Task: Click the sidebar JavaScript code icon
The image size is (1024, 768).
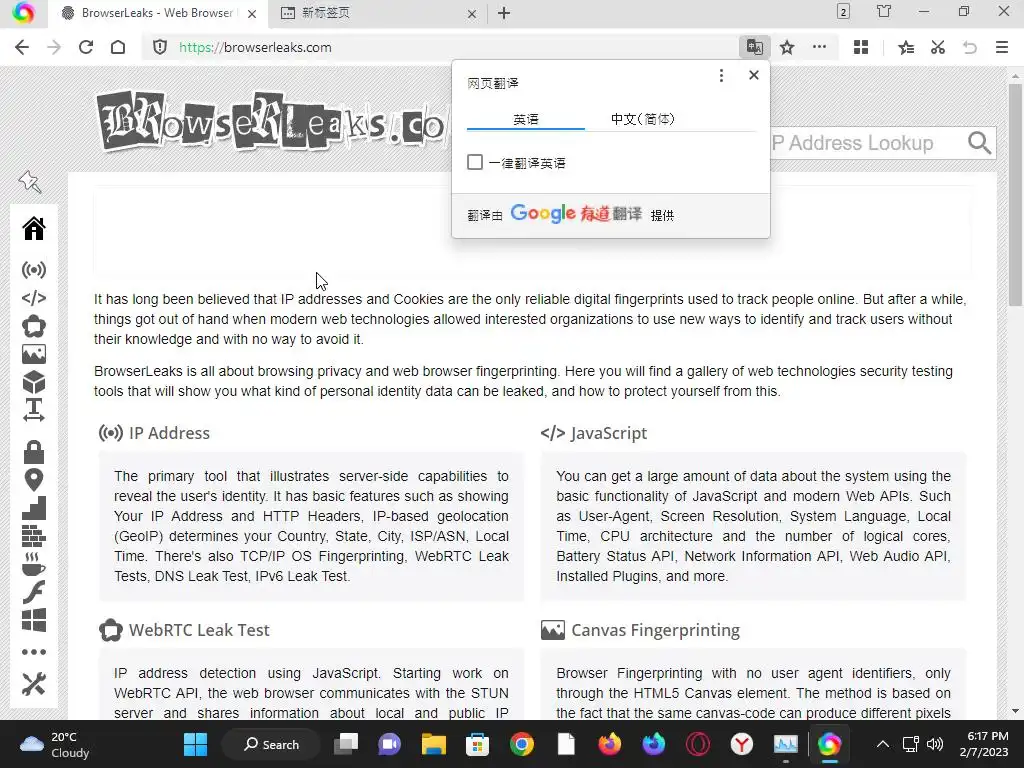Action: click(x=34, y=298)
